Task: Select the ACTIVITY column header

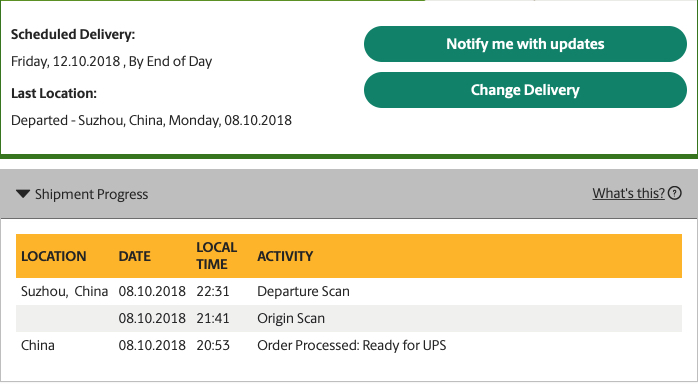Action: click(285, 256)
